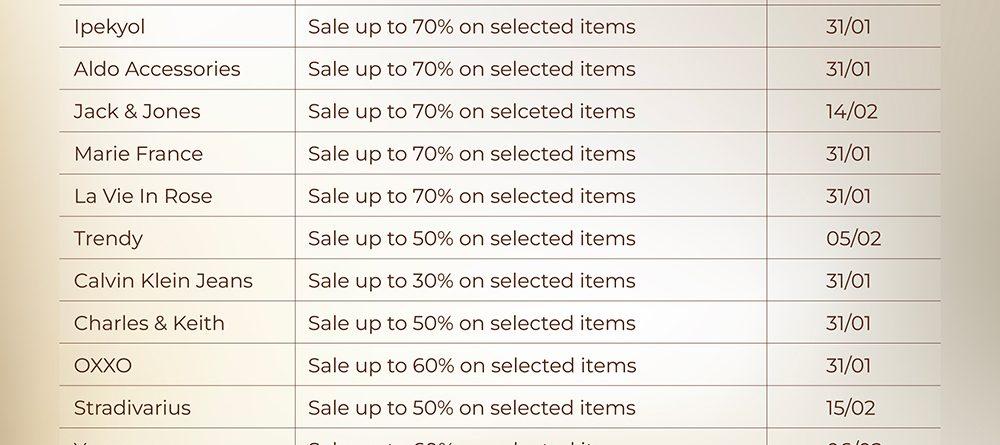Click Jack & Jones sale offer text

pos(471,112)
